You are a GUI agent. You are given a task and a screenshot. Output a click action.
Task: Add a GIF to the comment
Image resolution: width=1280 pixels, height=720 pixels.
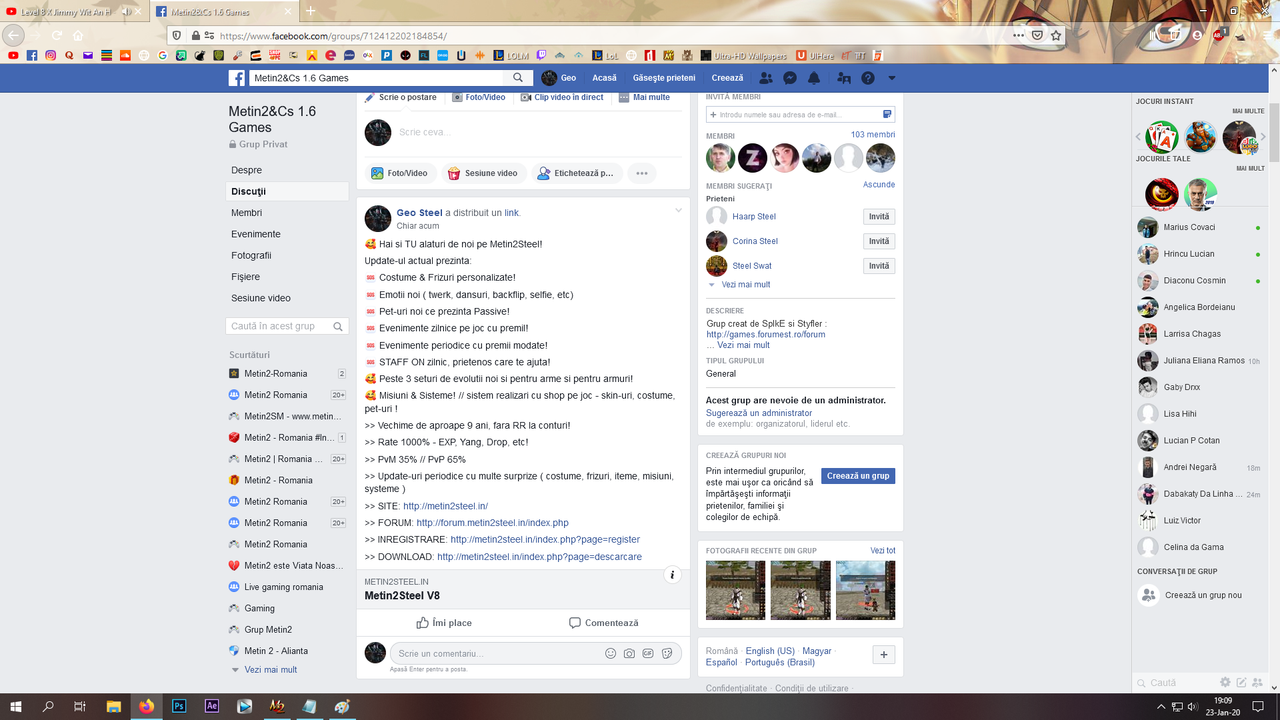[x=648, y=654]
